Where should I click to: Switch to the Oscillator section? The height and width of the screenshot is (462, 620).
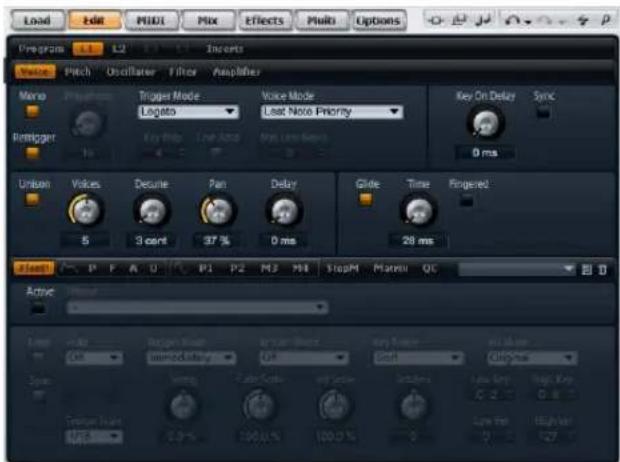coord(130,72)
